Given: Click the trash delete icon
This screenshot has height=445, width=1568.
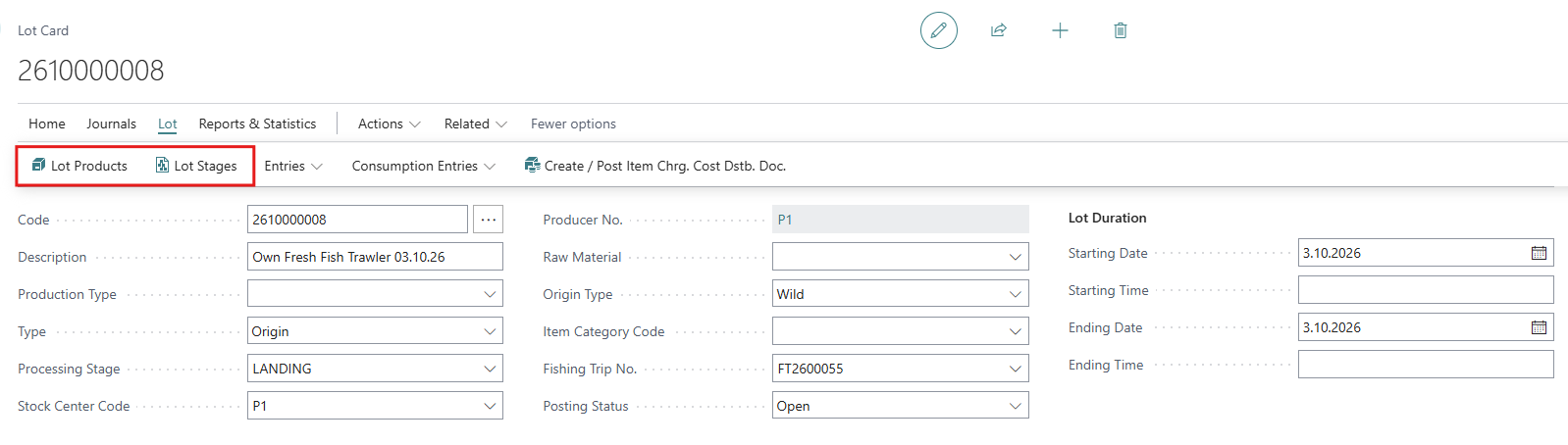Looking at the screenshot, I should (1121, 30).
